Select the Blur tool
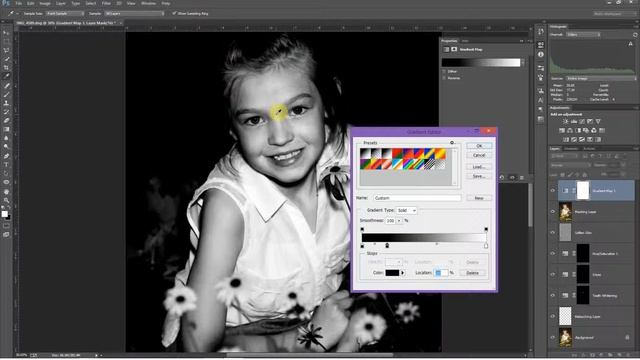 point(6,138)
